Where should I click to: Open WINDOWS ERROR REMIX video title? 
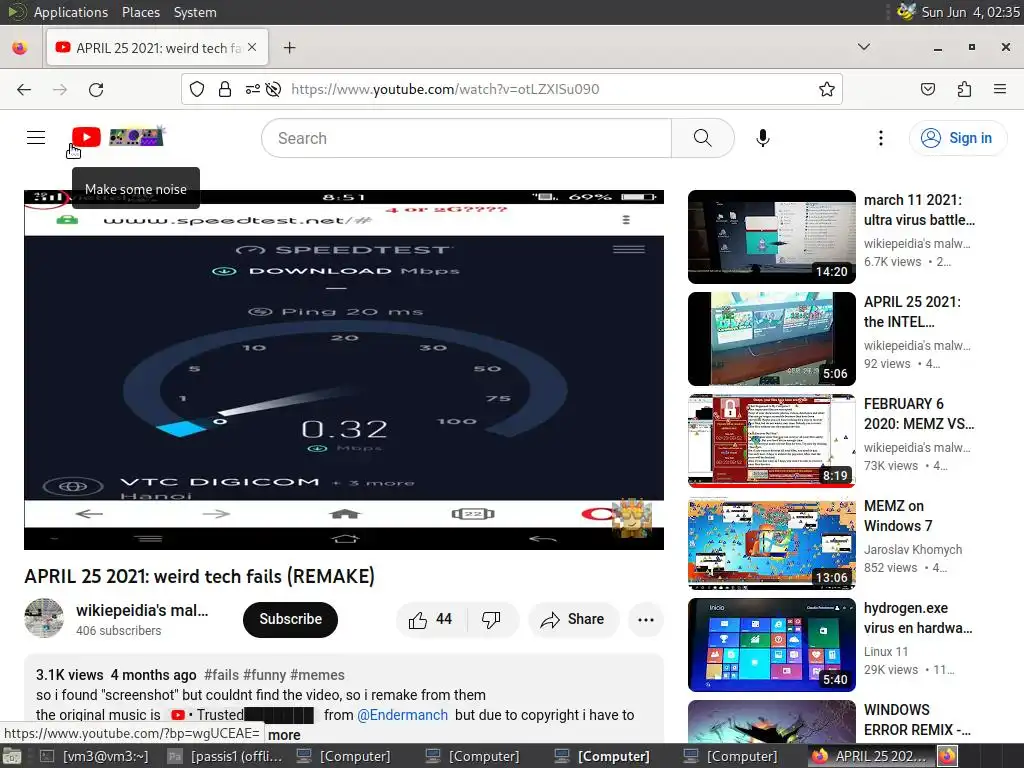coord(917,720)
